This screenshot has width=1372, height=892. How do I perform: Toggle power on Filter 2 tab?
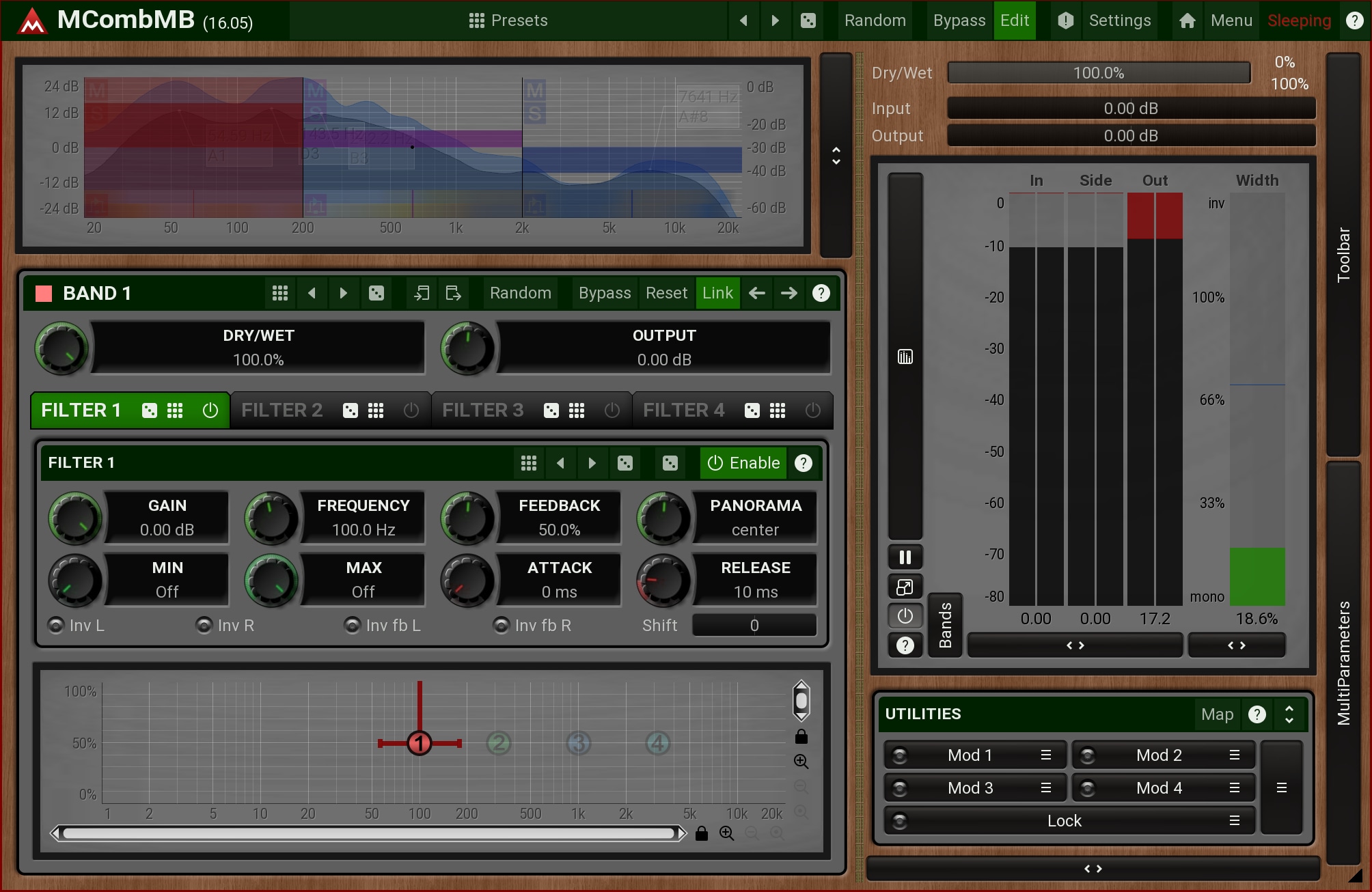(411, 410)
